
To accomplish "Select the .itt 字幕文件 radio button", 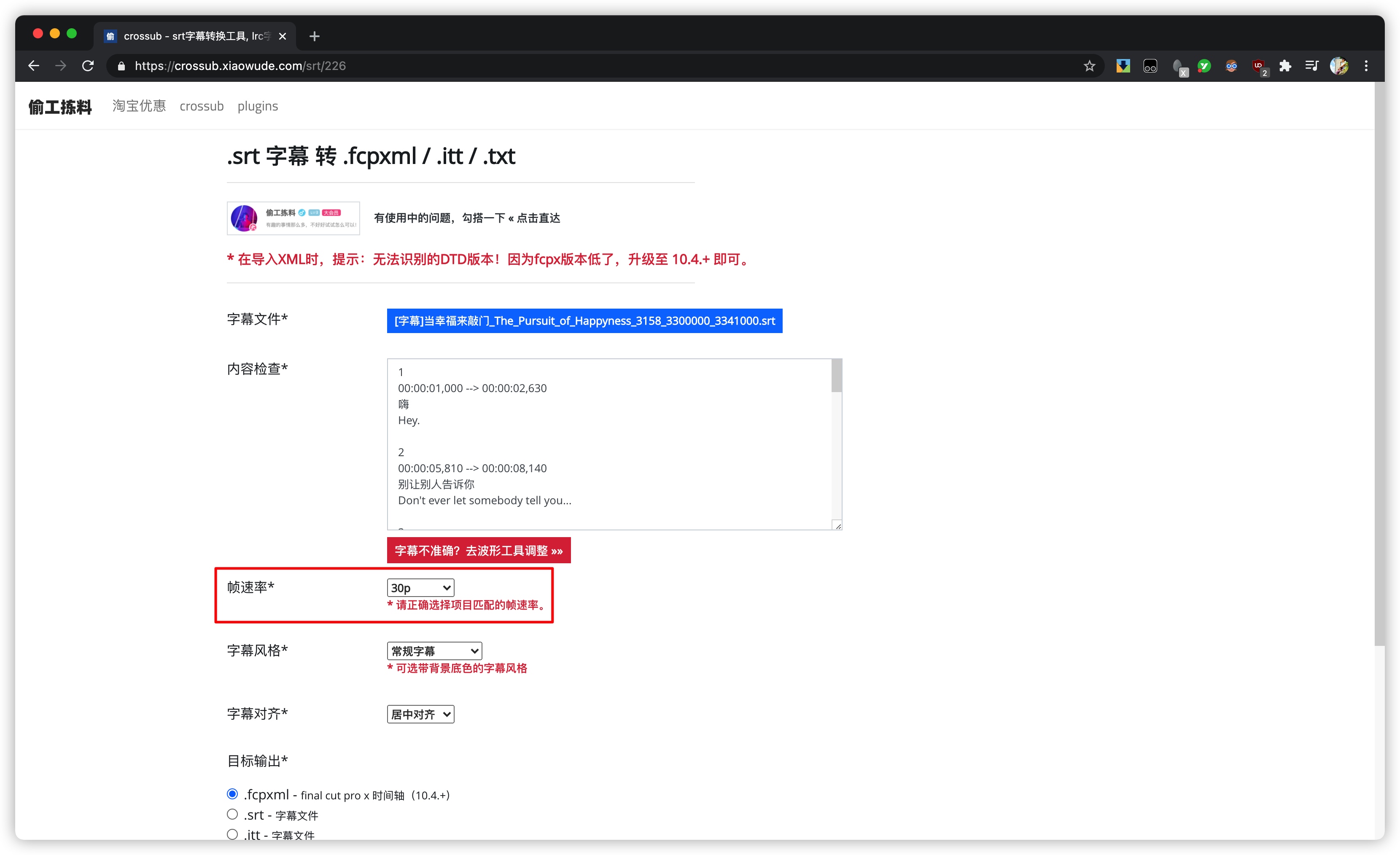I will [232, 834].
